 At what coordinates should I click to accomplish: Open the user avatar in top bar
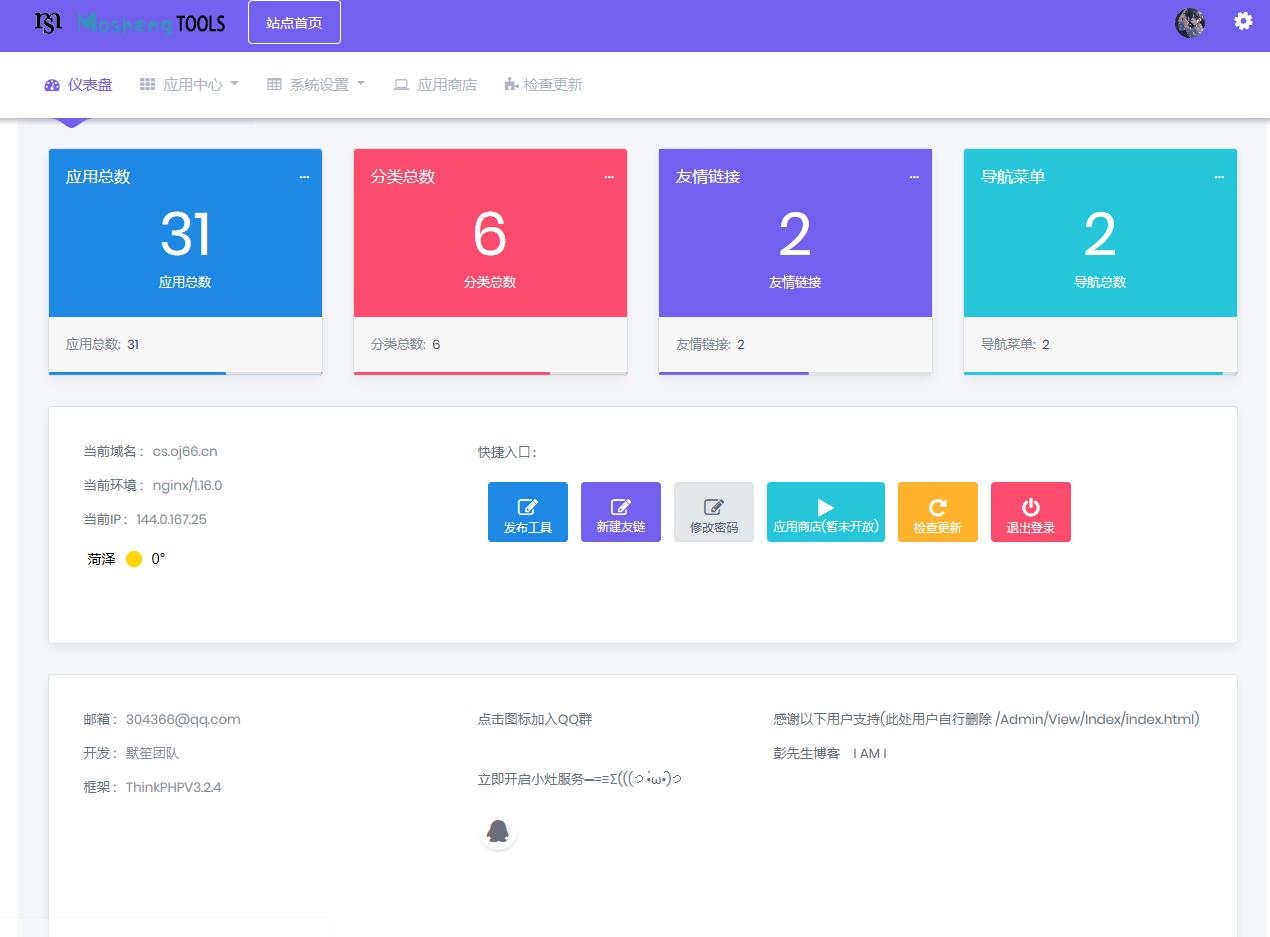tap(1189, 23)
